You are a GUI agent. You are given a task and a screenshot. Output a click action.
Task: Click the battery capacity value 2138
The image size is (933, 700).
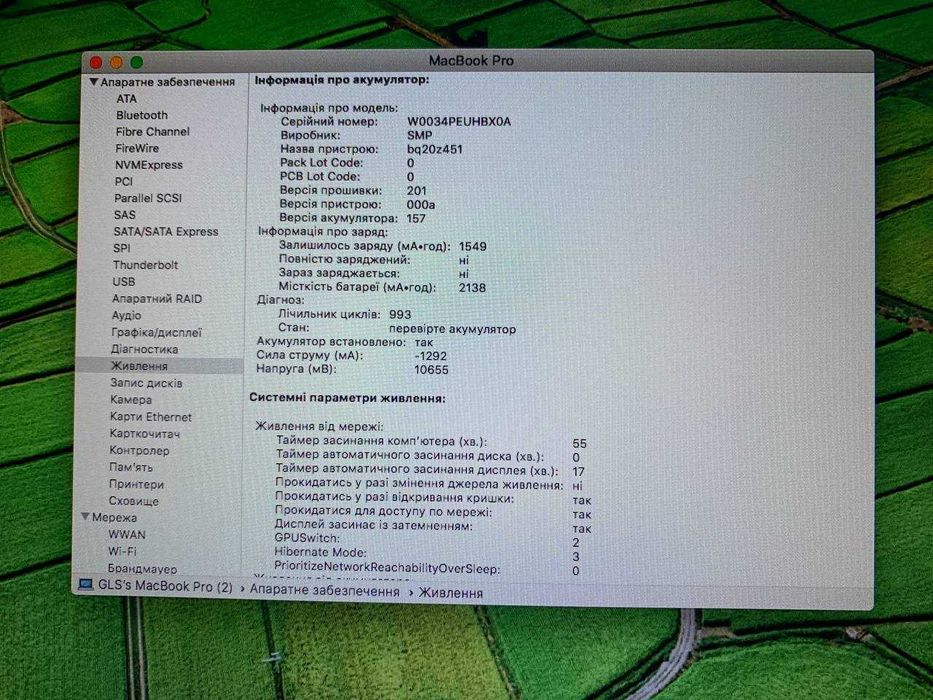pos(472,288)
